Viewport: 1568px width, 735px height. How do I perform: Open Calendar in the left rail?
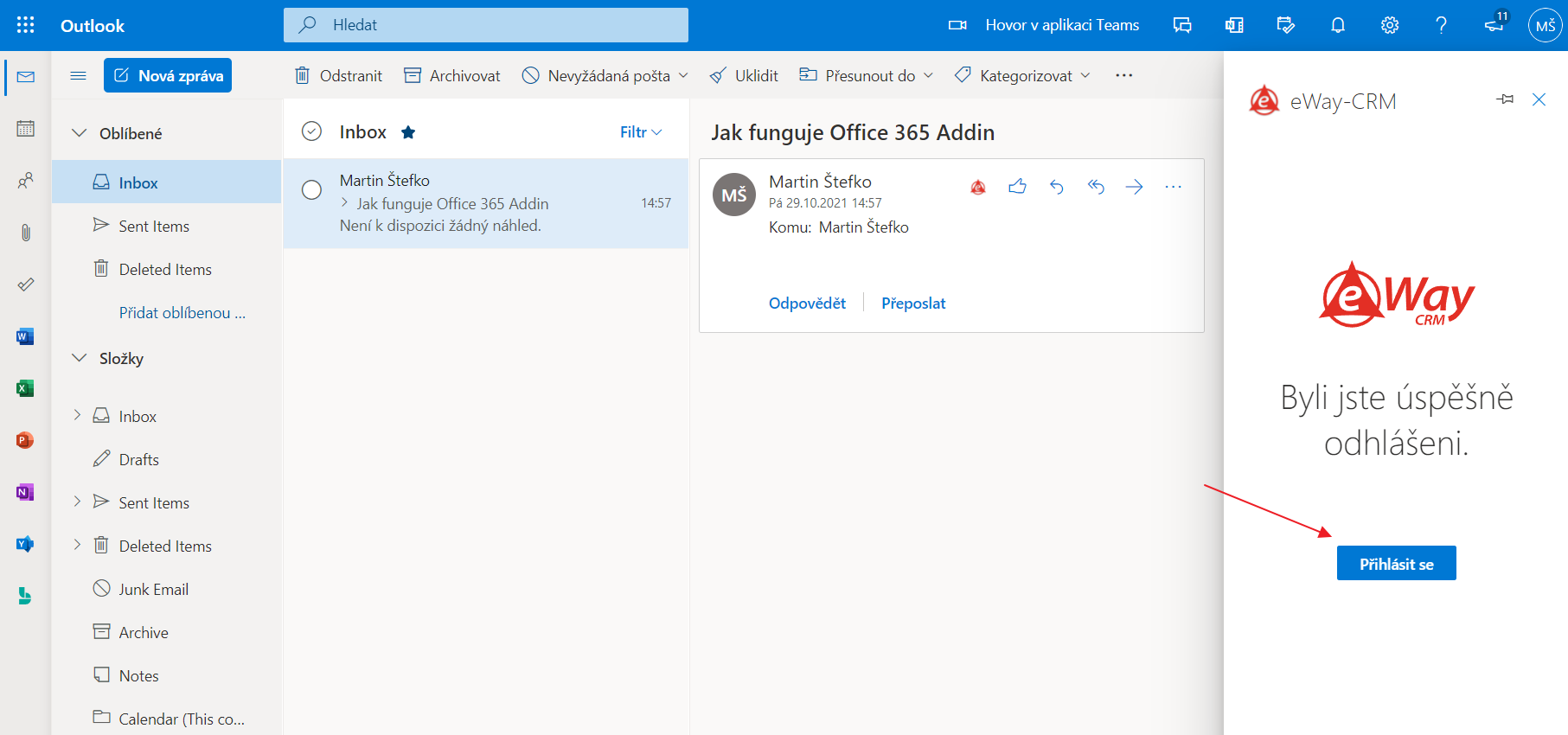coord(25,129)
